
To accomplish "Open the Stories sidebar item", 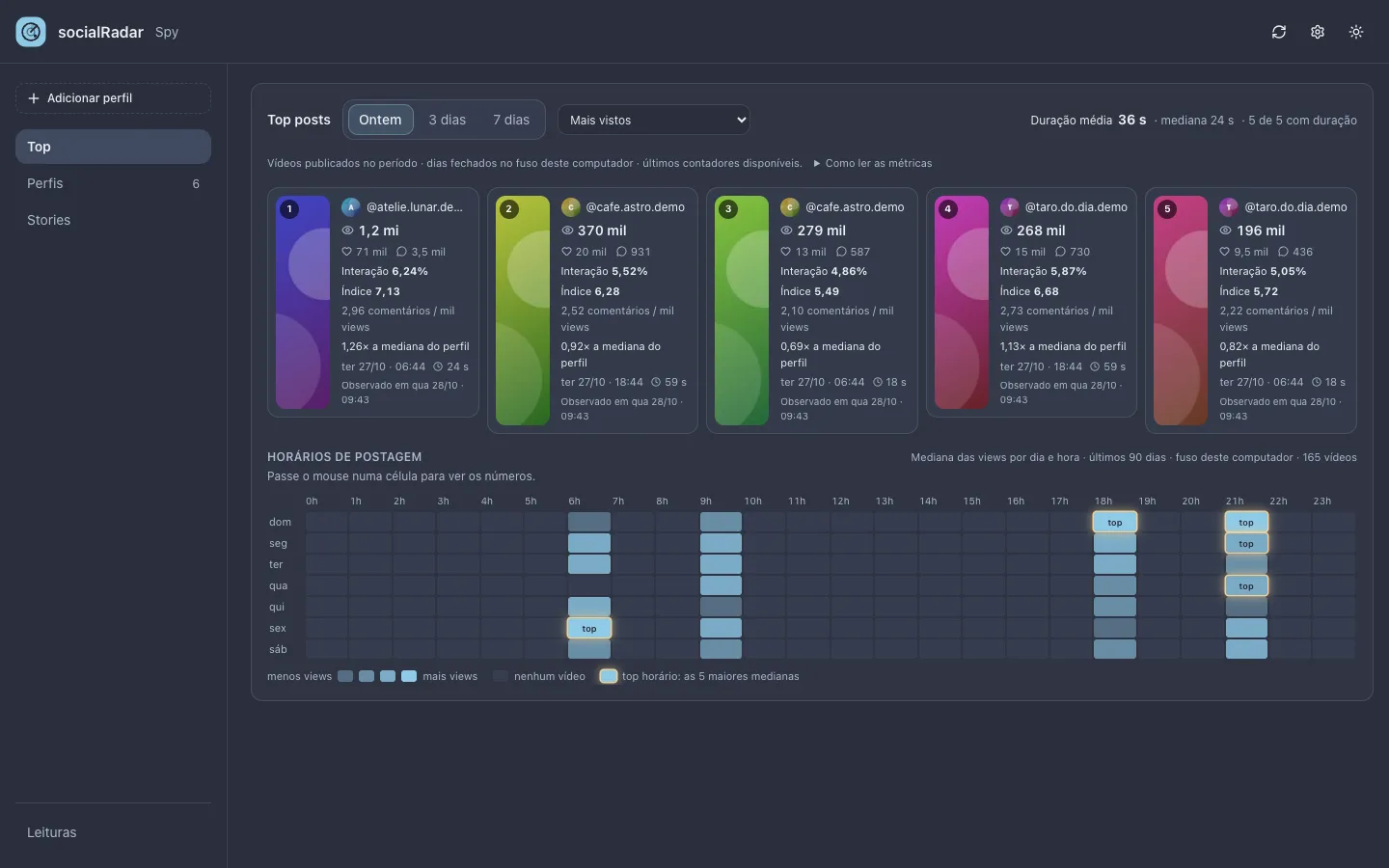I will coord(113,220).
